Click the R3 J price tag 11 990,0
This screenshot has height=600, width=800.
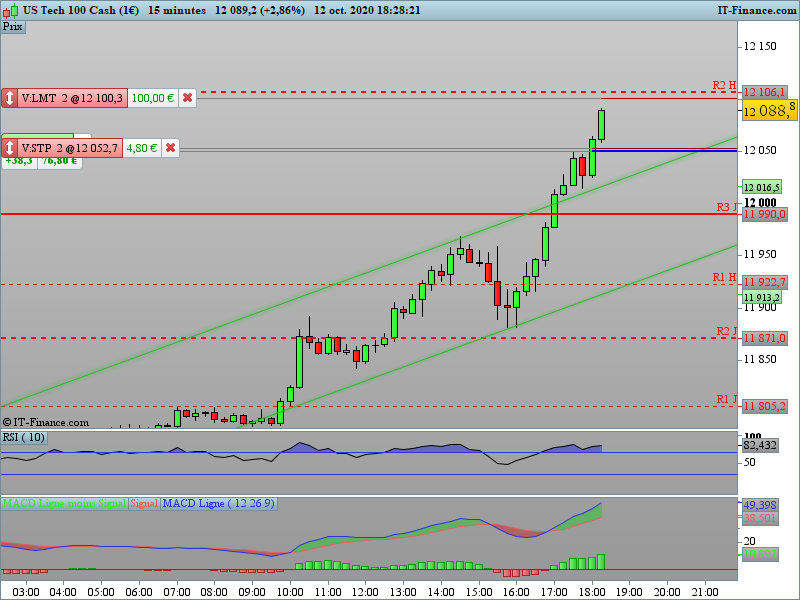click(764, 214)
